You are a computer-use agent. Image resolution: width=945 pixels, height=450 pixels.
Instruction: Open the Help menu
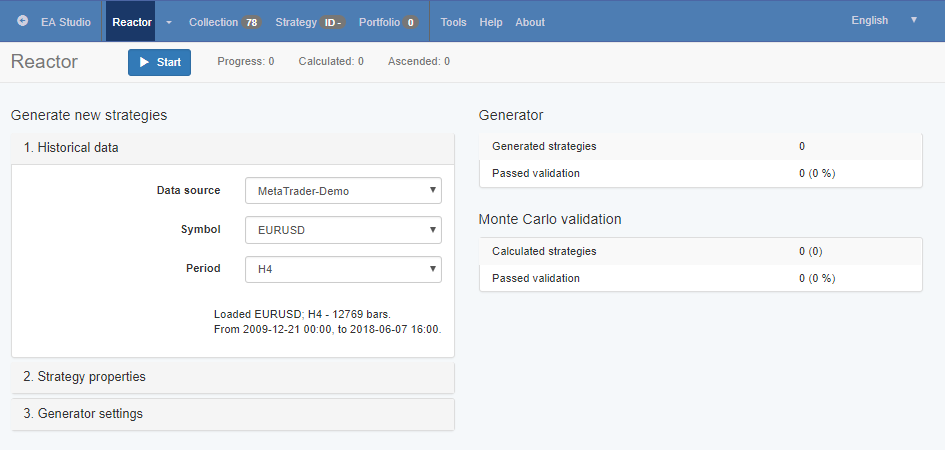pyautogui.click(x=491, y=22)
